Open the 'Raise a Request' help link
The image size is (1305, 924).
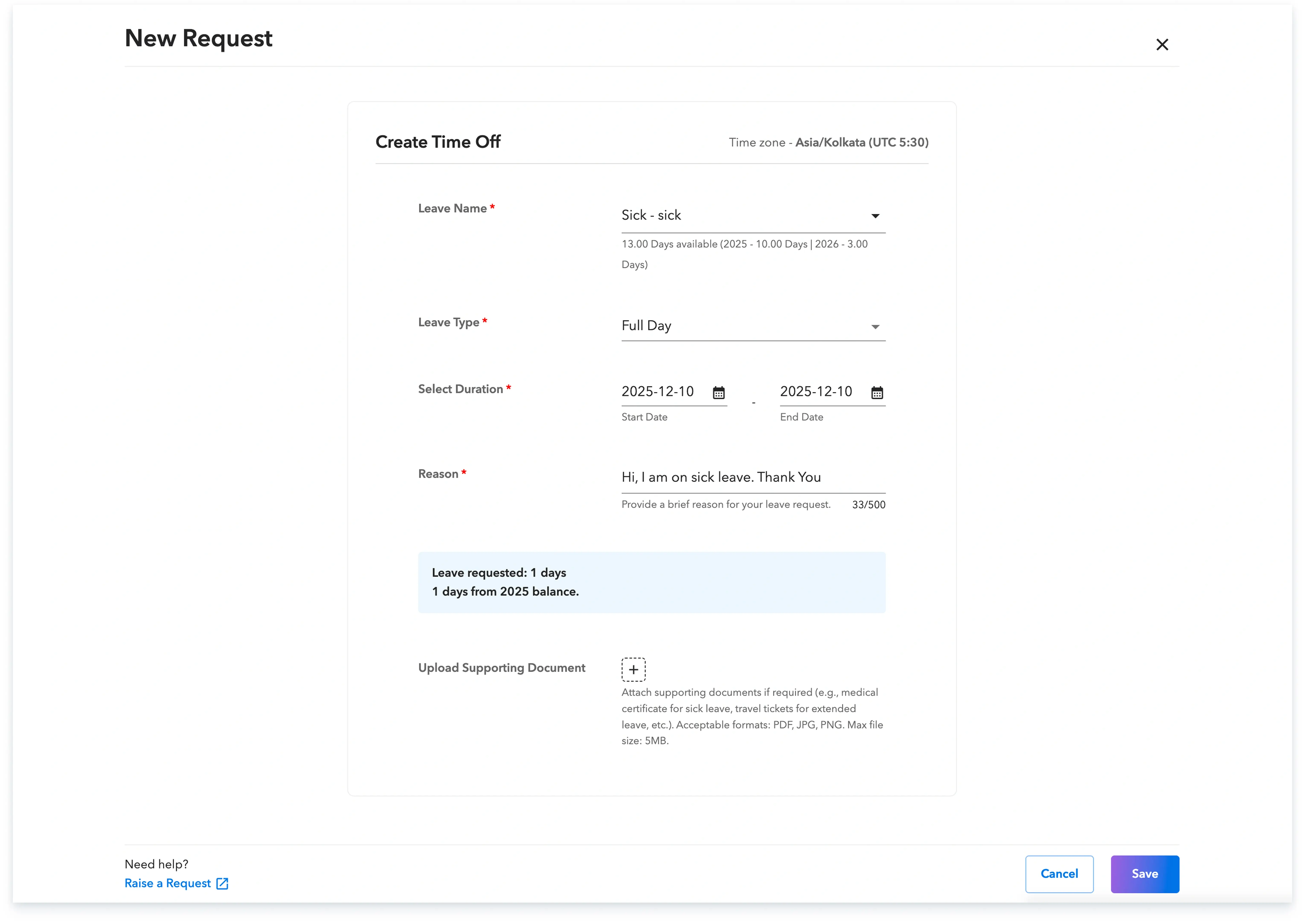(168, 884)
